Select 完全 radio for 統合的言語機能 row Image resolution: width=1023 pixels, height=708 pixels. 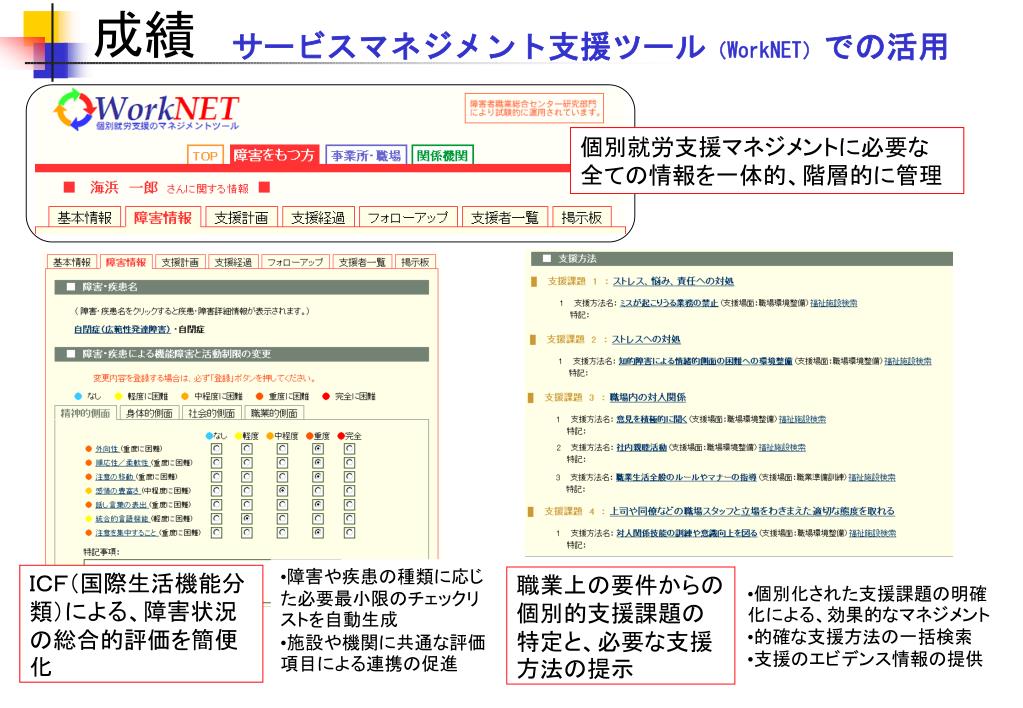[350, 519]
